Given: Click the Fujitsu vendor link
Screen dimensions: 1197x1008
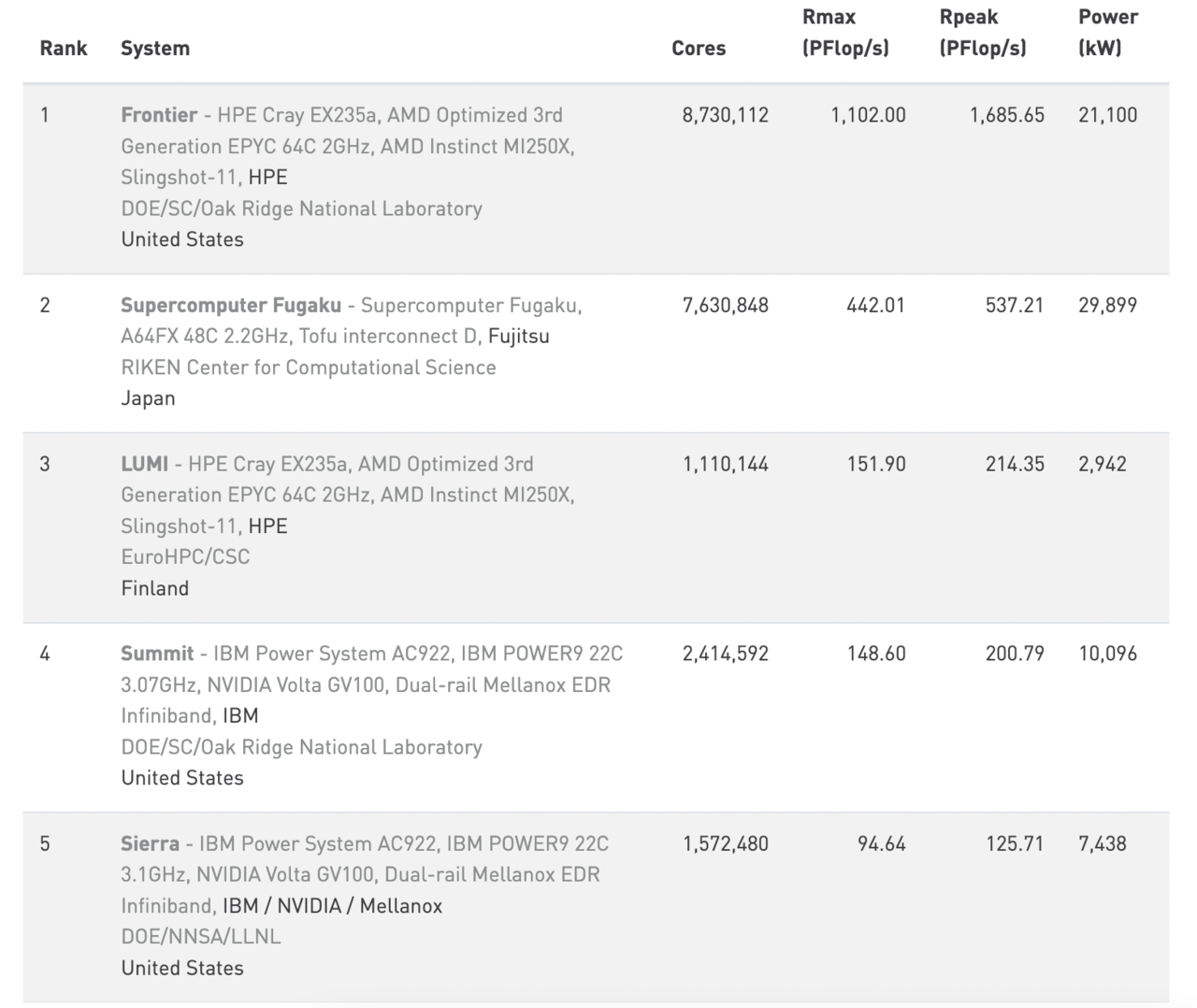Looking at the screenshot, I should coord(518,336).
